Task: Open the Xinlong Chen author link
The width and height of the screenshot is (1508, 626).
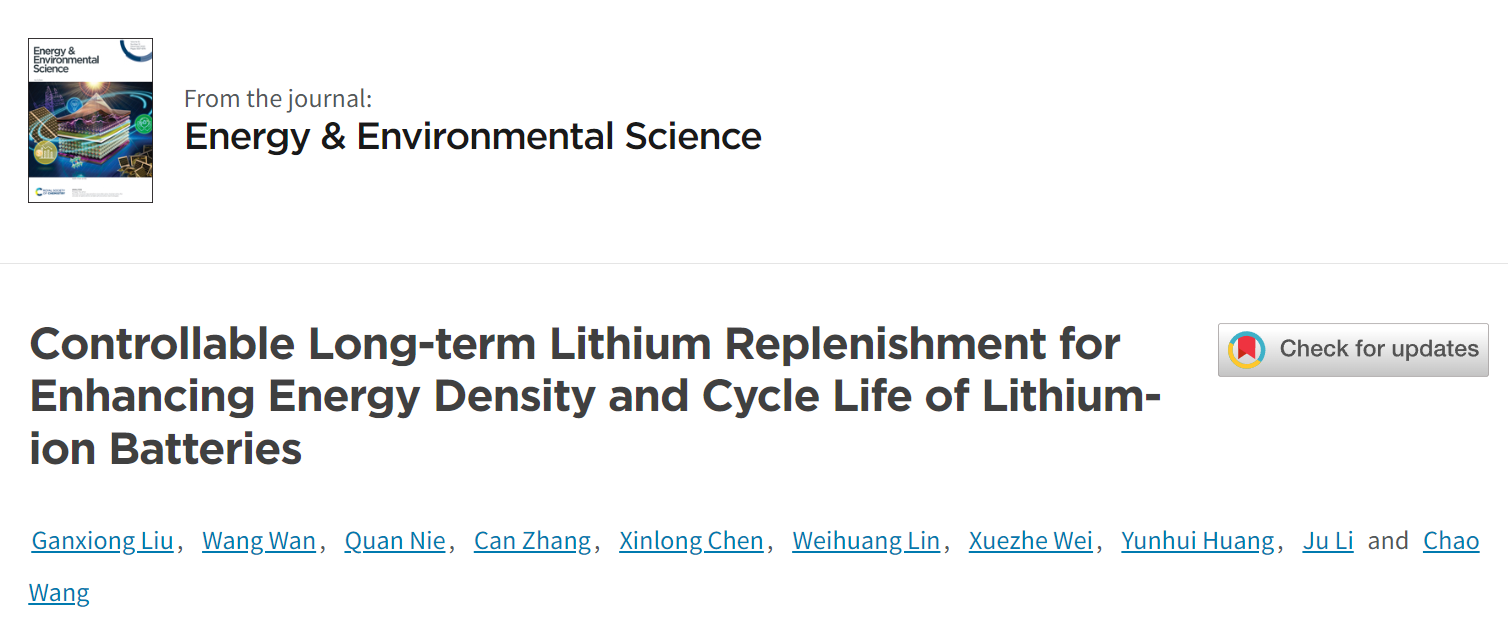Action: [691, 541]
